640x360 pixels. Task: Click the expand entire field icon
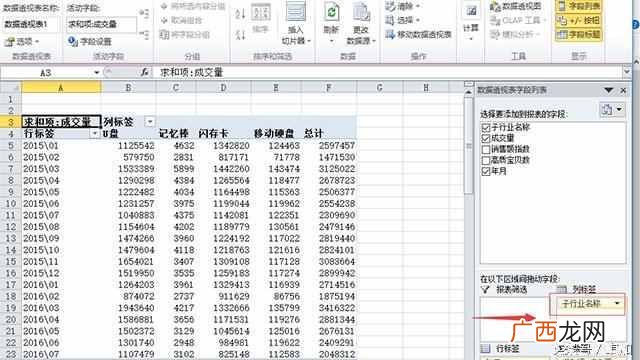[x=144, y=13]
